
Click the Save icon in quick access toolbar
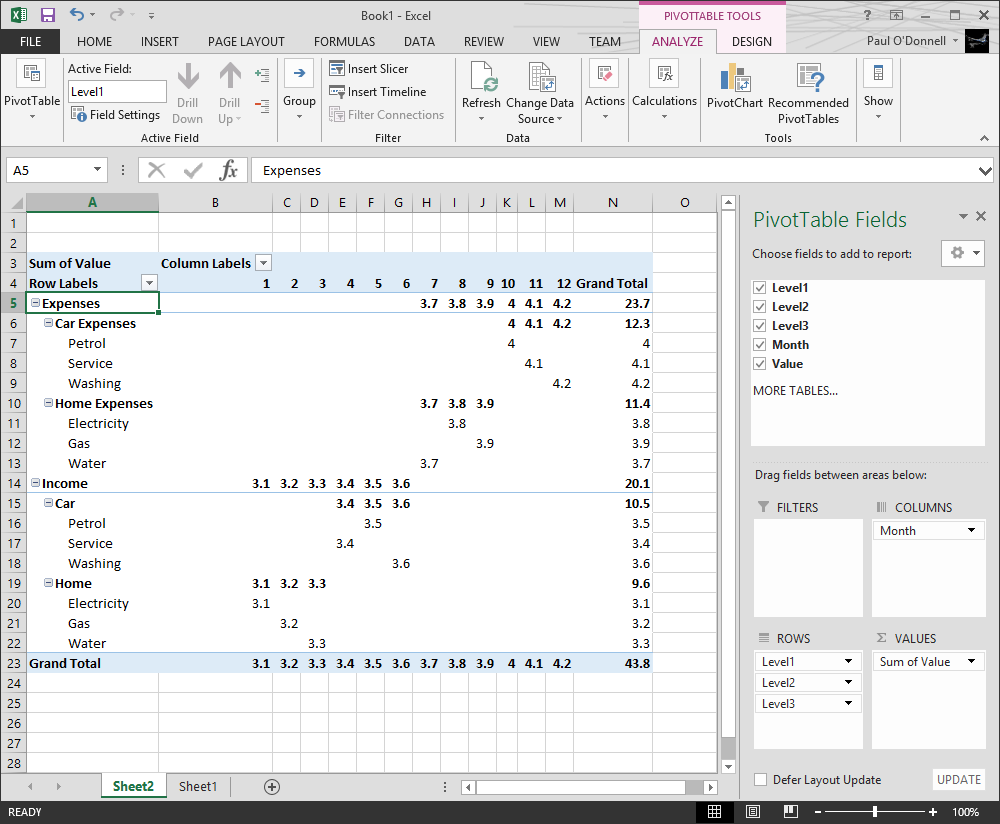click(48, 15)
